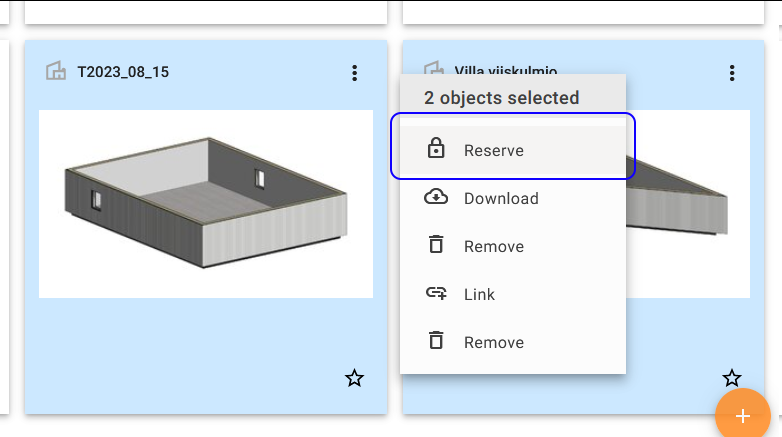This screenshot has height=437, width=782.
Task: Click the T2023_08_15 card title
Action: tap(125, 73)
